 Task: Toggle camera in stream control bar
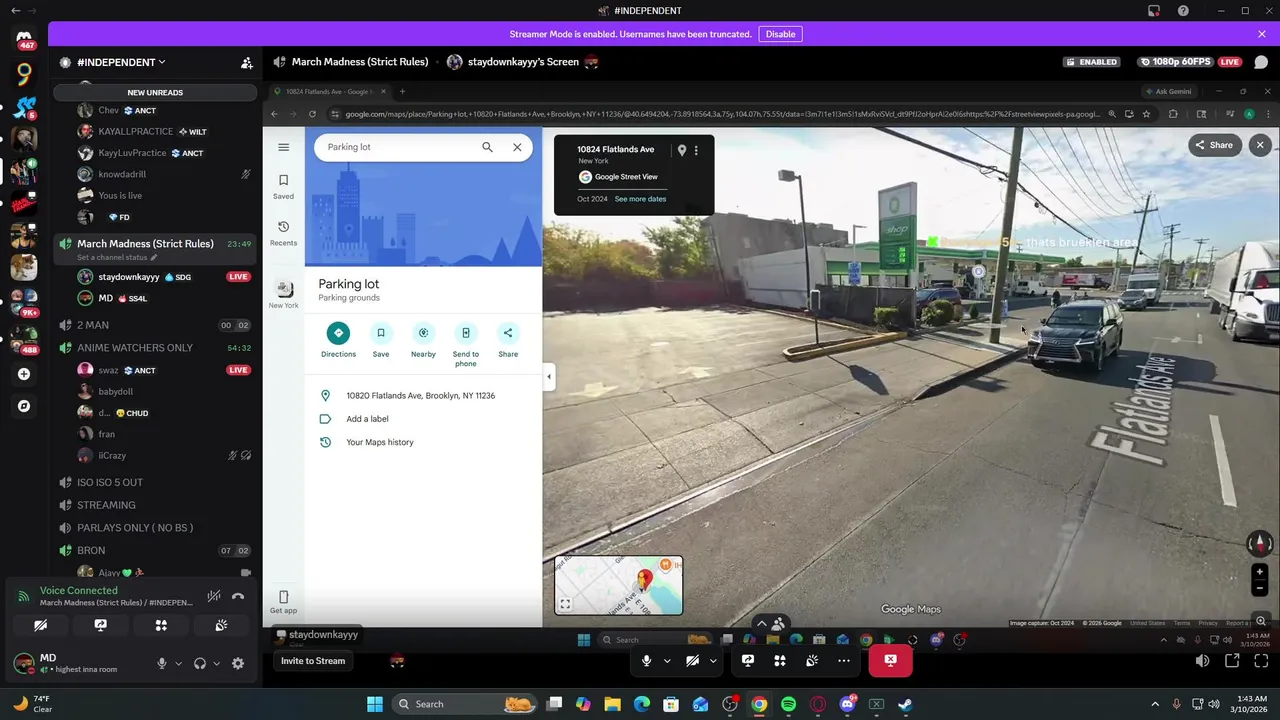coord(692,661)
